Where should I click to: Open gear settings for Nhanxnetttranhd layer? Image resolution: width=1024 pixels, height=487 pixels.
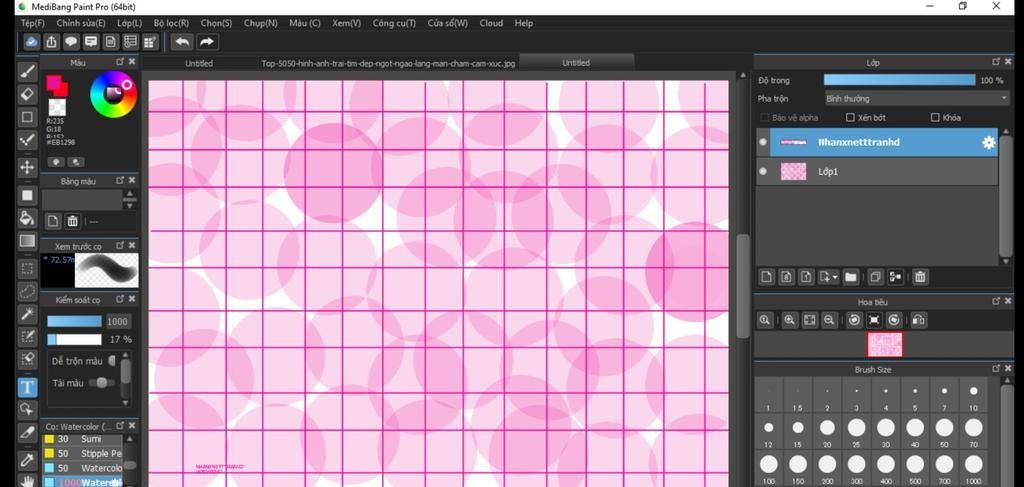[x=989, y=142]
